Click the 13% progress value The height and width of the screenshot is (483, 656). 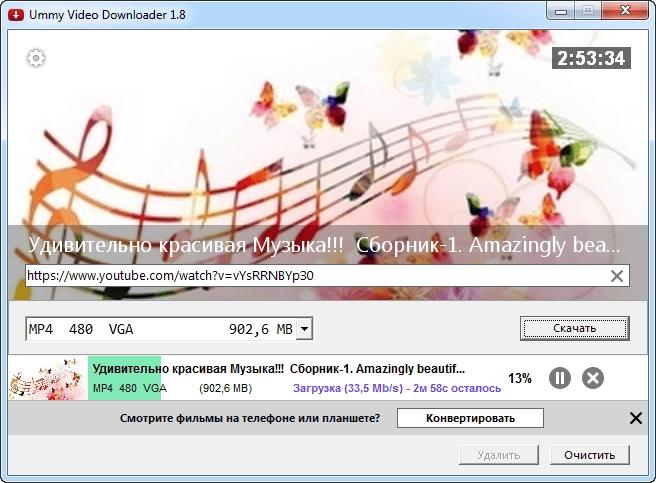[520, 378]
